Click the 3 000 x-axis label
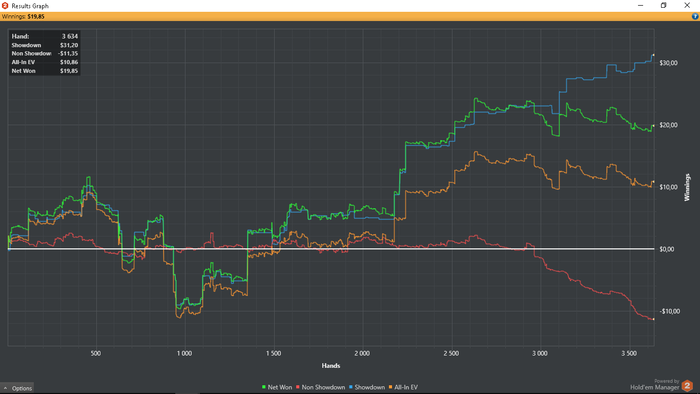This screenshot has height=394, width=700. 540,353
